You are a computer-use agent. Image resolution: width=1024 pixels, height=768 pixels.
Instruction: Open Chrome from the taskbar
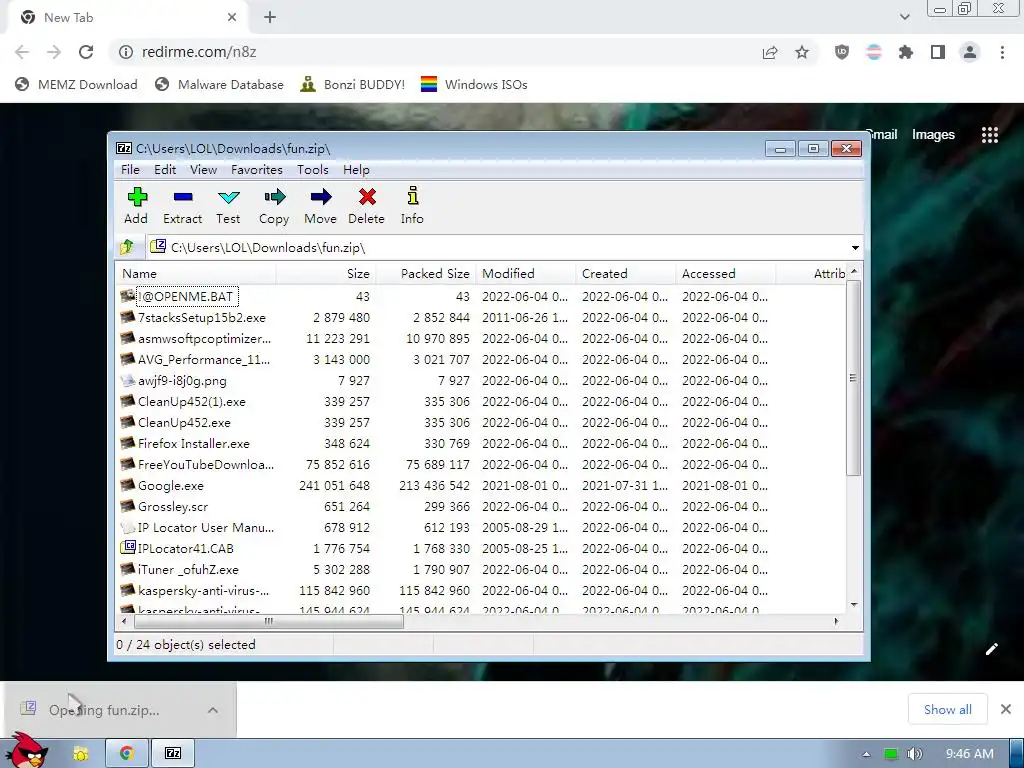tap(126, 754)
